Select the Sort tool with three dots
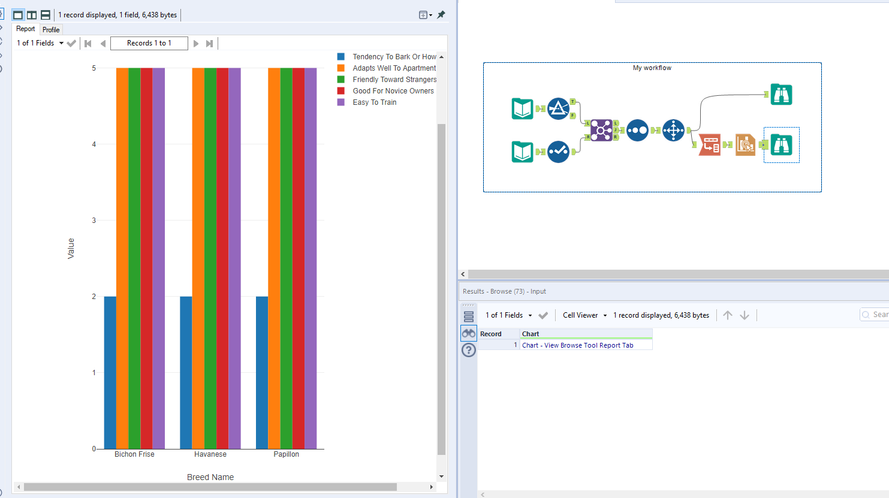Screen dimensions: 889x498 click(x=637, y=130)
